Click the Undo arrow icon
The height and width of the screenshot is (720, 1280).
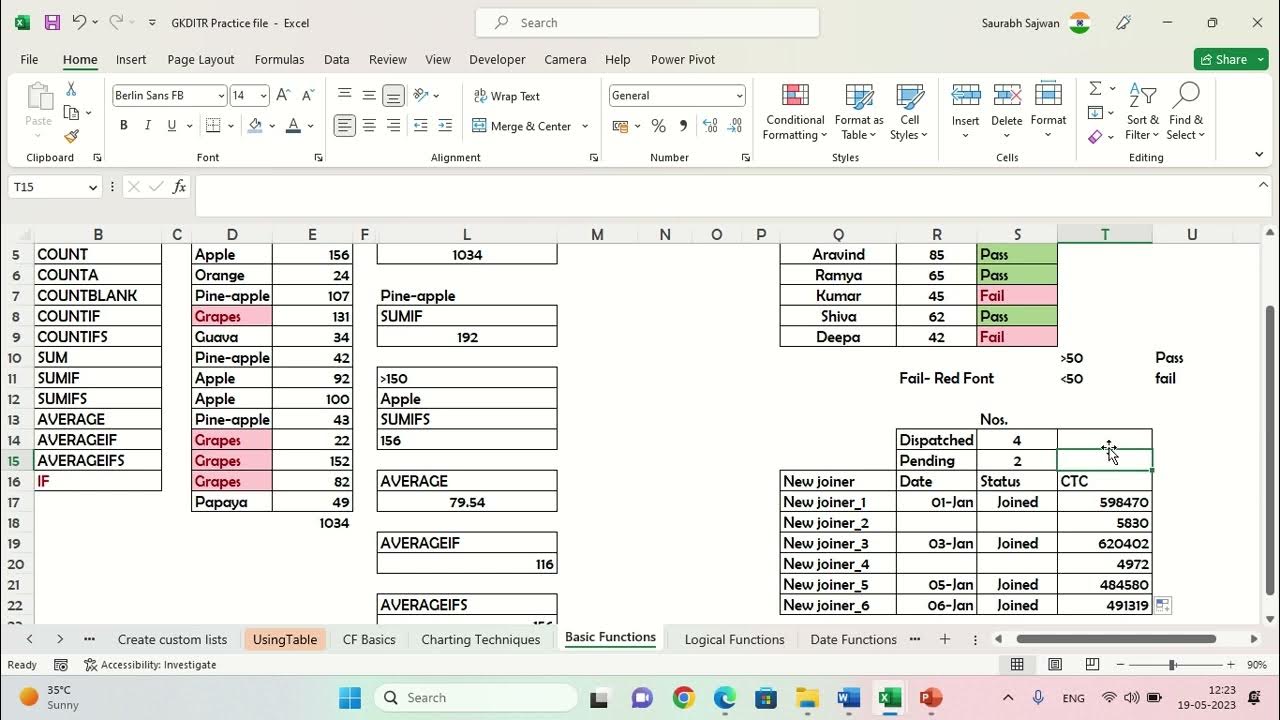[79, 22]
